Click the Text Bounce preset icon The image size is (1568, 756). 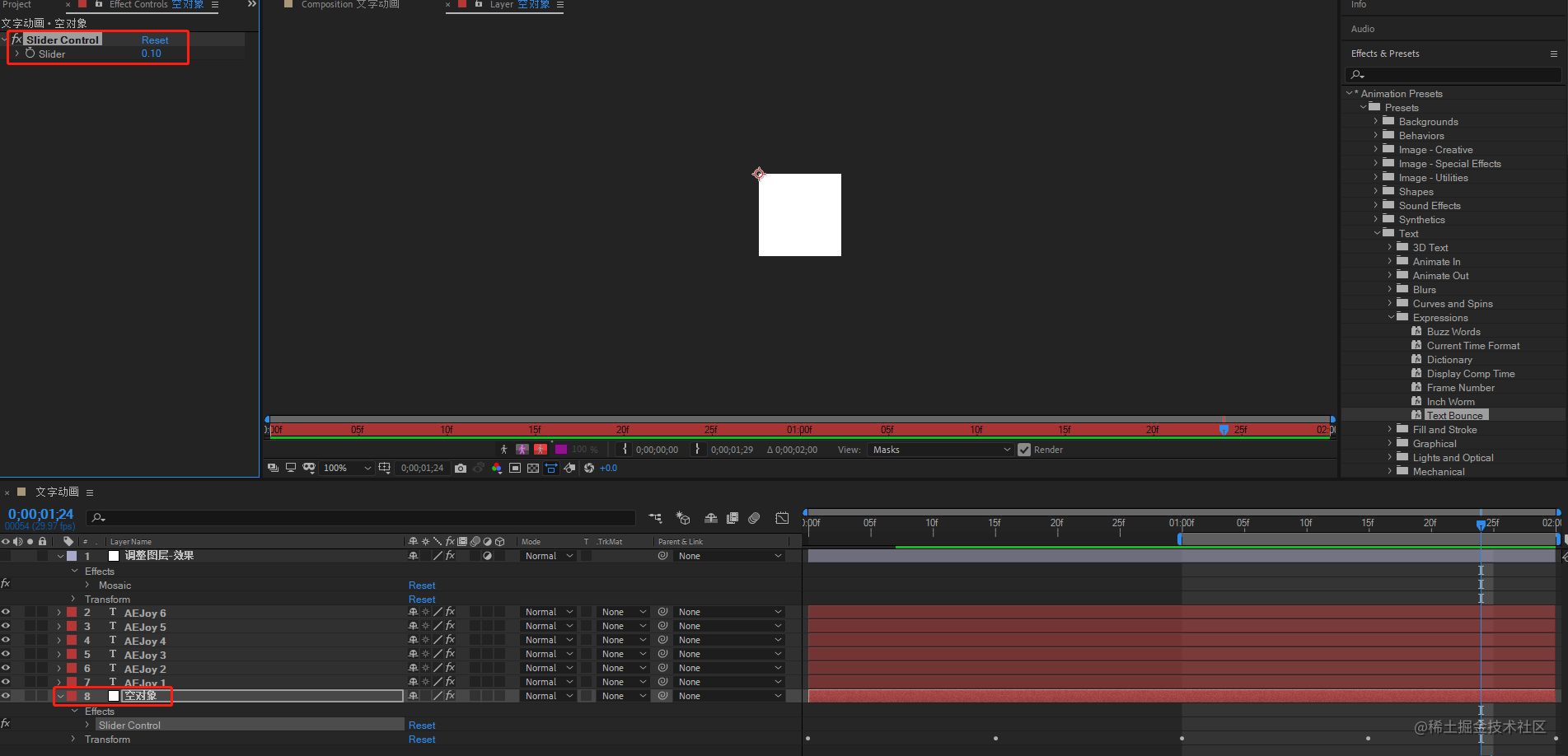coord(1416,415)
